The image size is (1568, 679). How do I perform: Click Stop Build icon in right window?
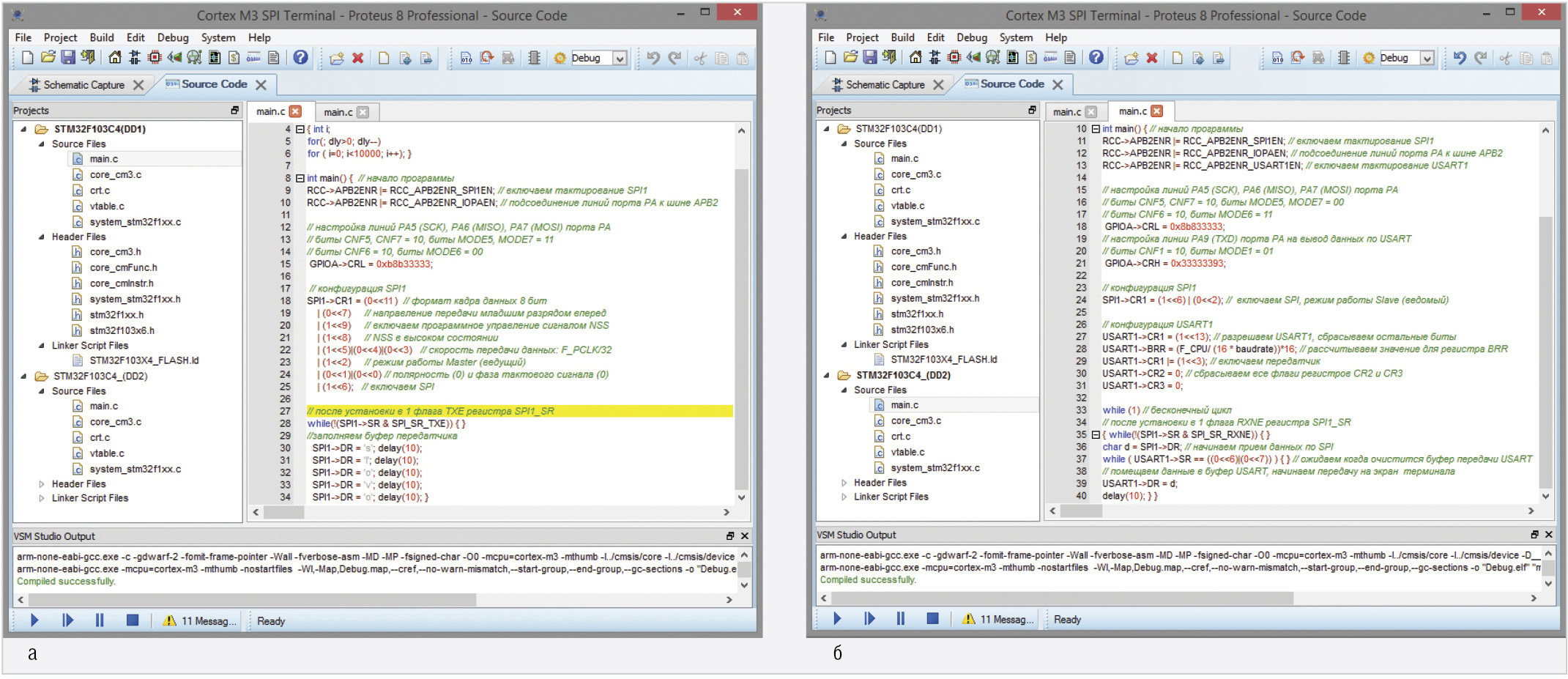coord(1318,58)
